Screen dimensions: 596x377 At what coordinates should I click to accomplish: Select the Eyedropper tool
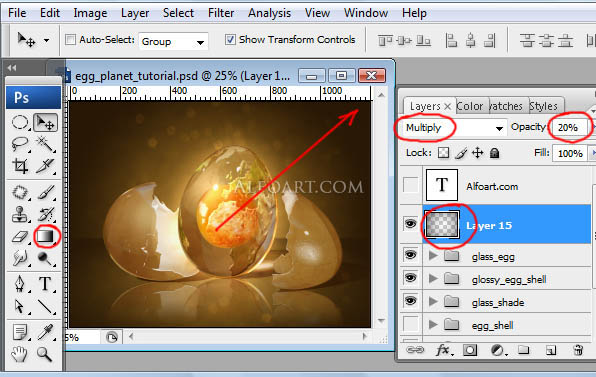(x=46, y=332)
